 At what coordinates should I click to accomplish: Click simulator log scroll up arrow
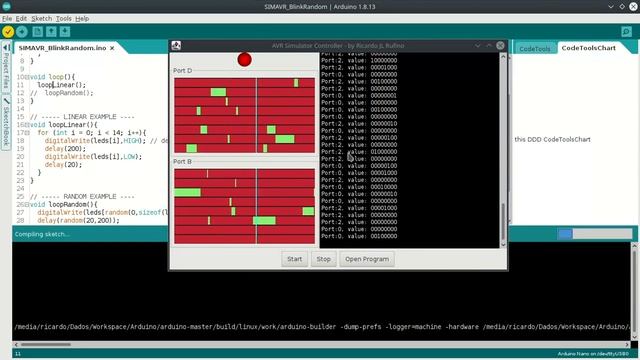(503, 57)
